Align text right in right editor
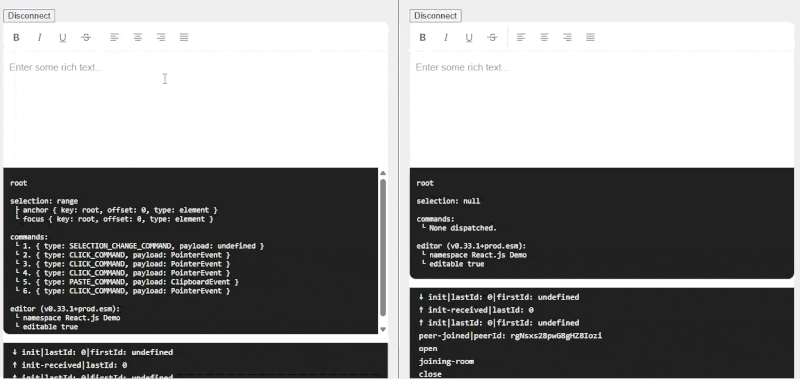The image size is (800, 385). 567,37
